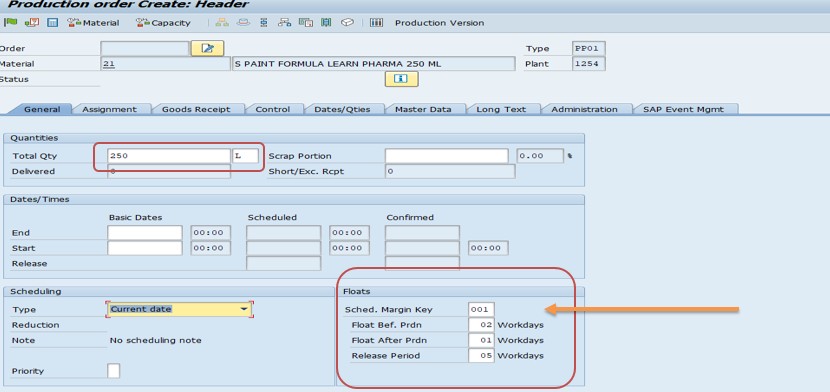Click the Basic Dates End date field

(145, 233)
